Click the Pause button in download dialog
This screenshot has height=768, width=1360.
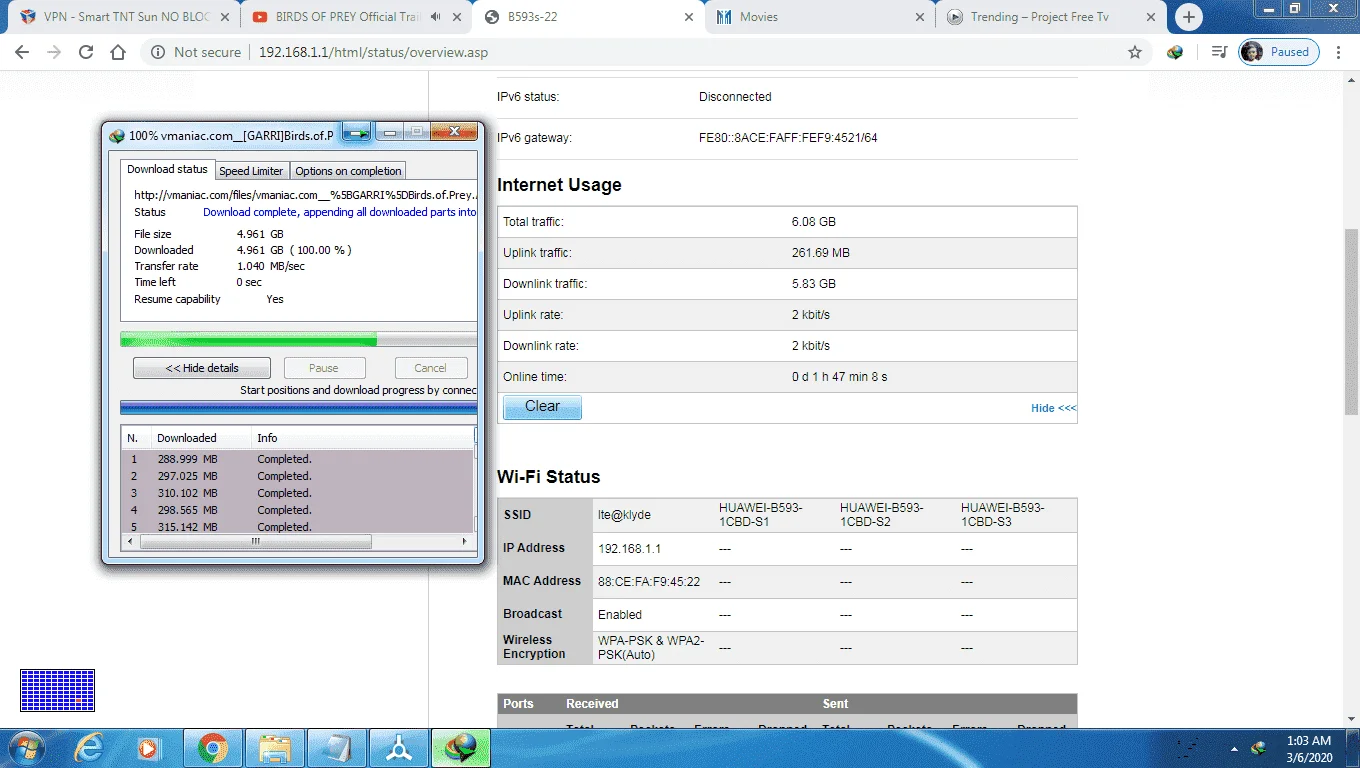click(324, 368)
